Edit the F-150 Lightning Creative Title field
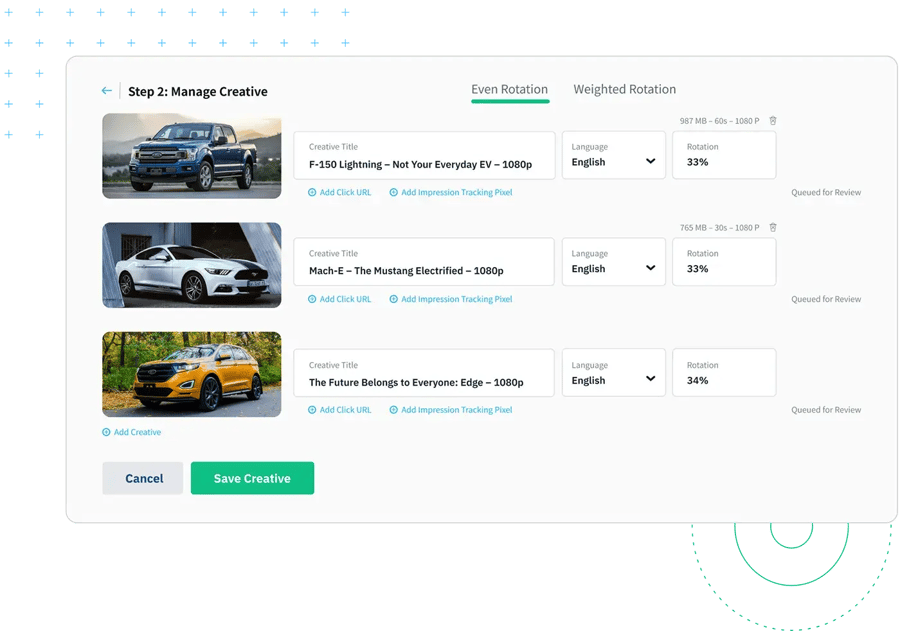 (x=424, y=155)
